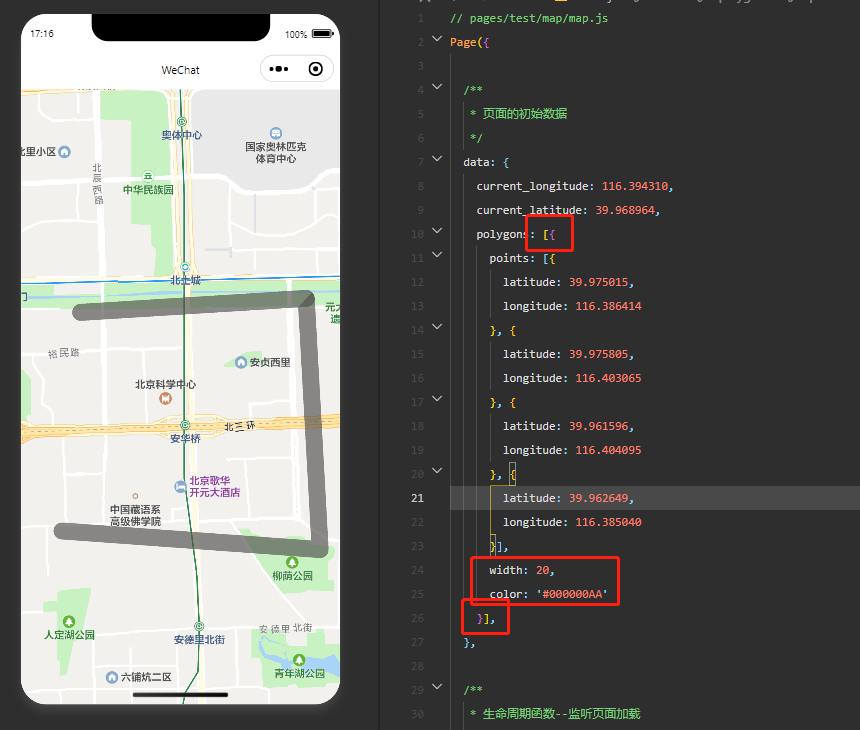This screenshot has width=860, height=730.
Task: Click the 六铺炕二区 residential marker icon
Action: 112,677
